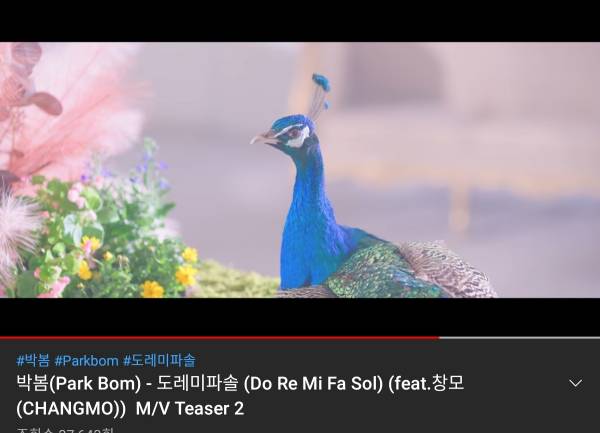Open the #도레미파솔 hashtag link
Image resolution: width=600 pixels, height=433 pixels.
click(160, 360)
